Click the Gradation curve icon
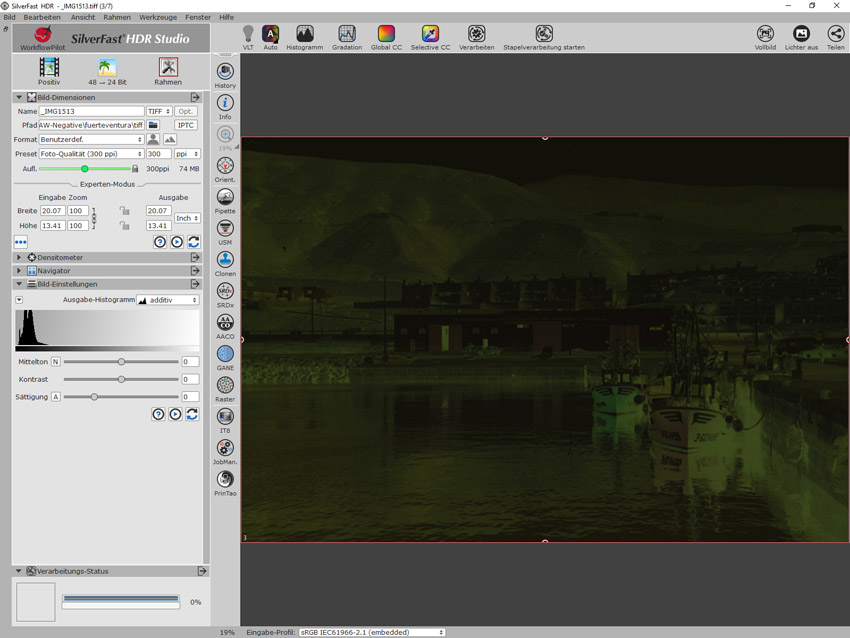850x638 pixels. (347, 35)
